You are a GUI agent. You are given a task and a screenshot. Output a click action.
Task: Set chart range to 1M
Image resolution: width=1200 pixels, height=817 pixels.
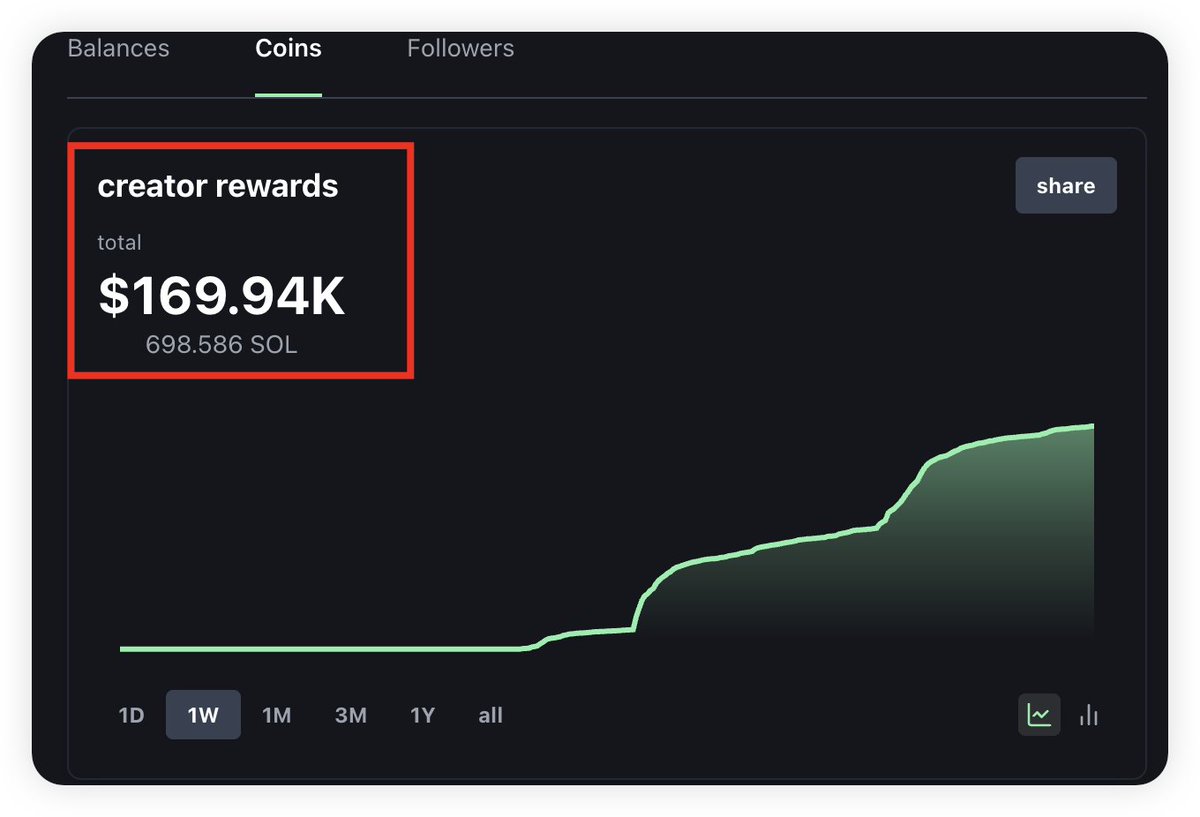[276, 715]
